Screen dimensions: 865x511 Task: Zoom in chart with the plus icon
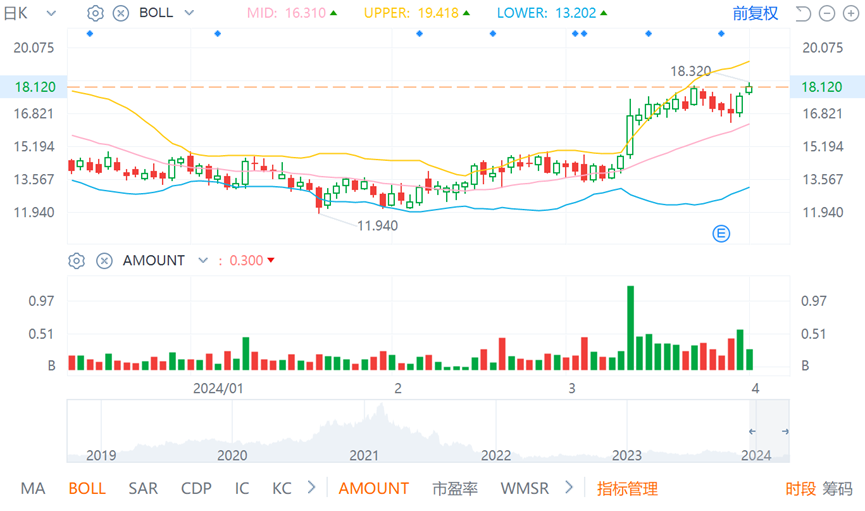[x=851, y=13]
